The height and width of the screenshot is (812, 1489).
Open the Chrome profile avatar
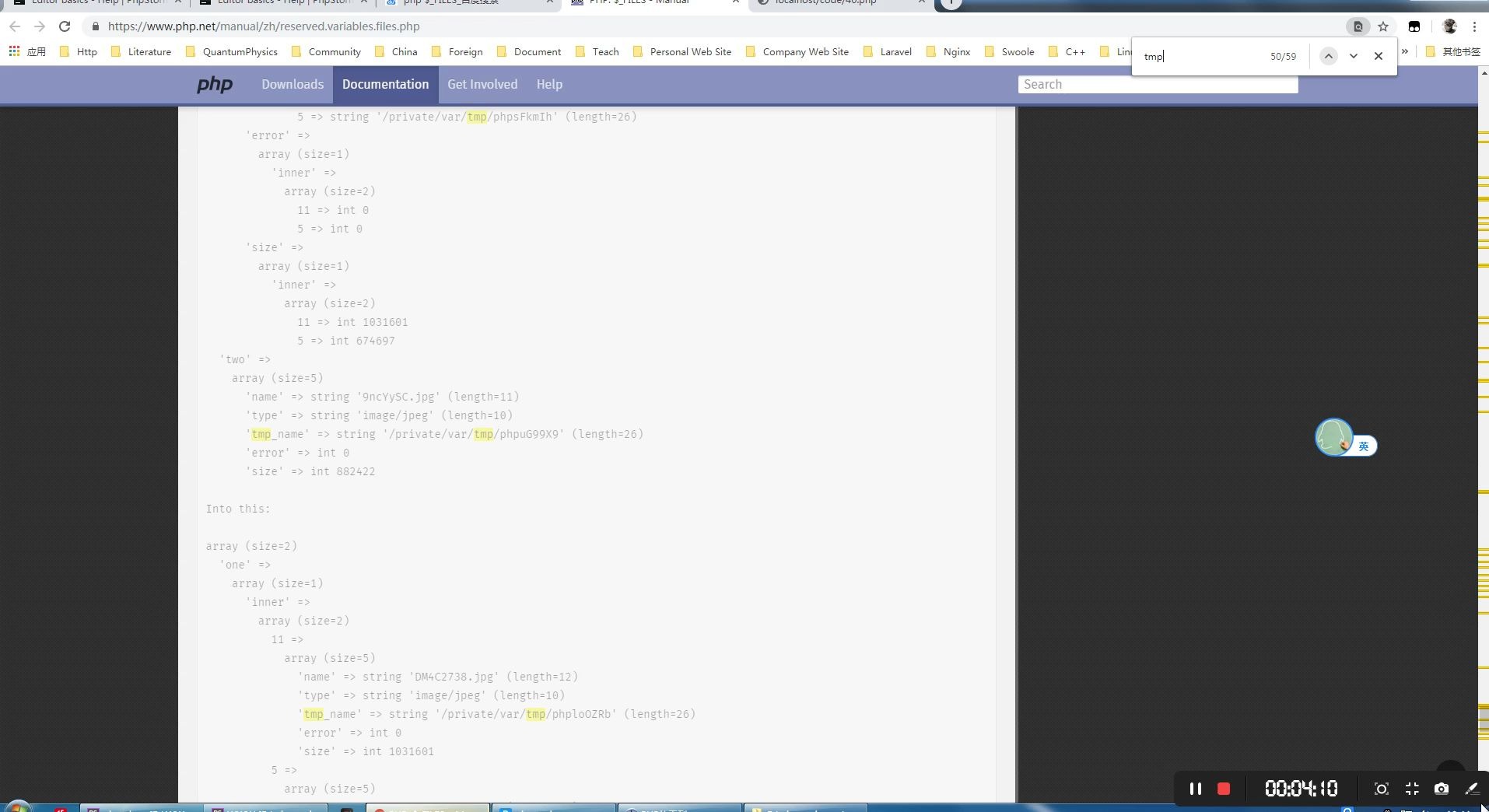tap(1449, 26)
